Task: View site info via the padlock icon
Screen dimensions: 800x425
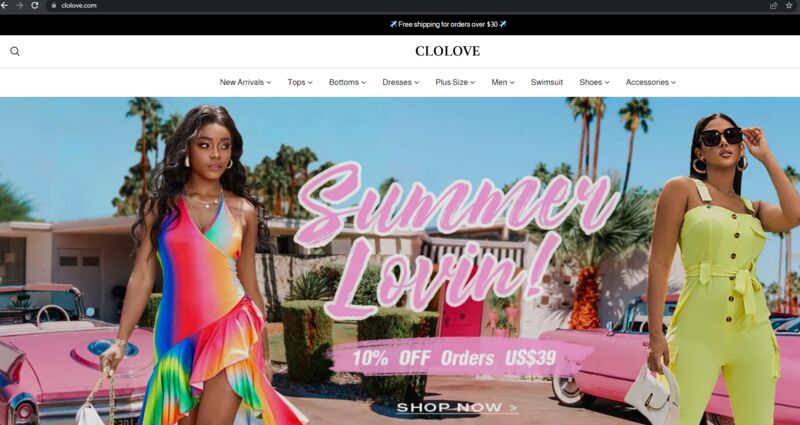Action: click(54, 5)
